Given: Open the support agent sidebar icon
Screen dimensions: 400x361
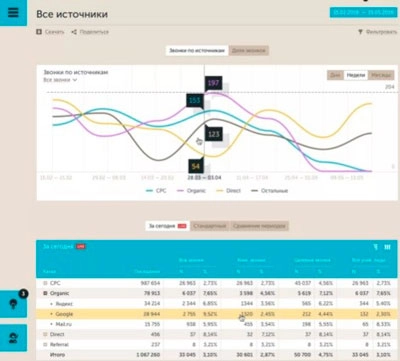Looking at the screenshot, I should pos(13,338).
